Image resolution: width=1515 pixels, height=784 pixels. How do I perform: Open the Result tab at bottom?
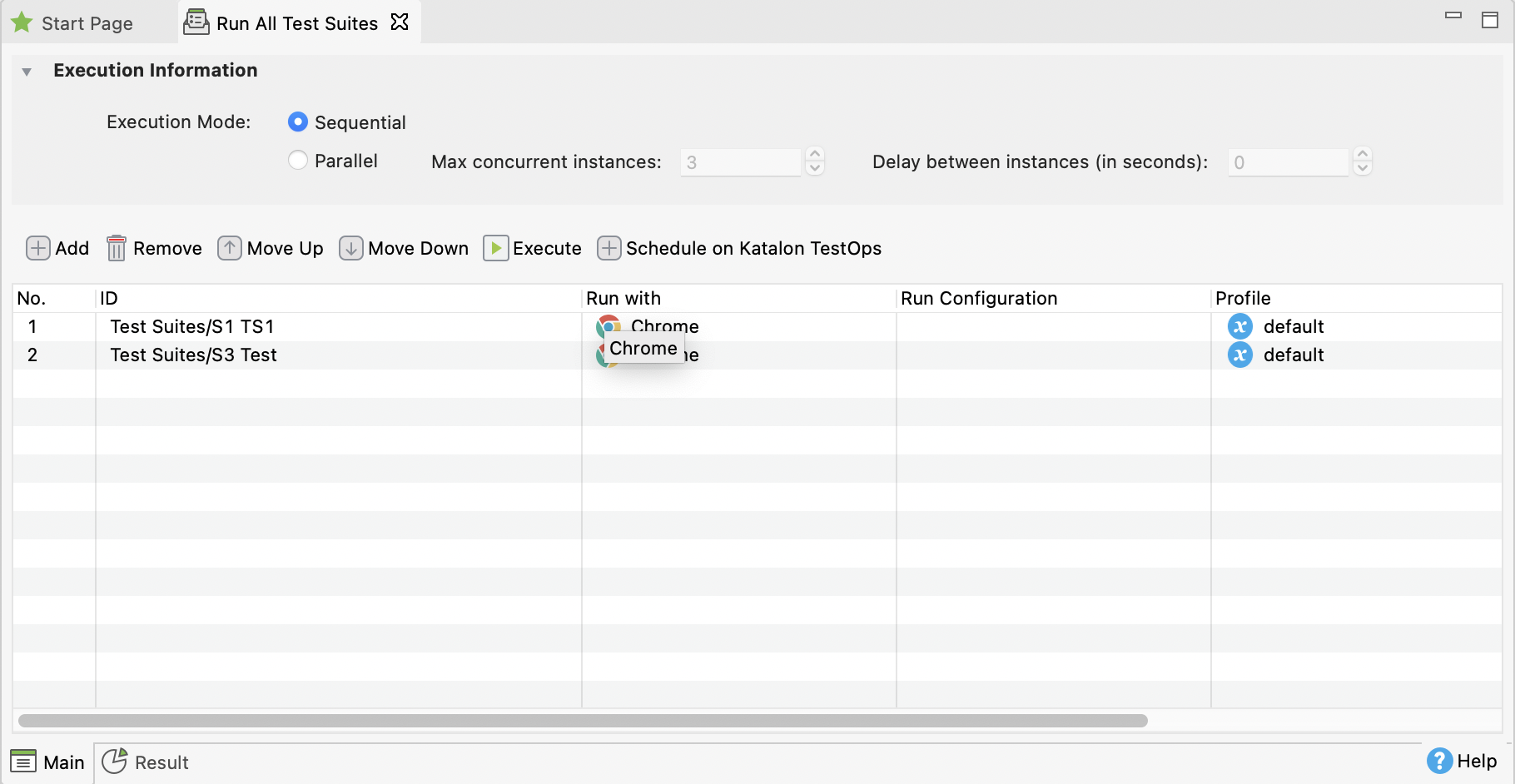coord(146,762)
